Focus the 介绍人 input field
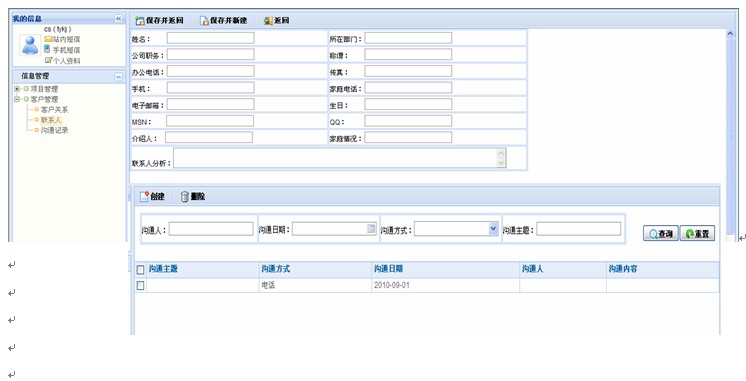The image size is (746, 381). [x=209, y=137]
